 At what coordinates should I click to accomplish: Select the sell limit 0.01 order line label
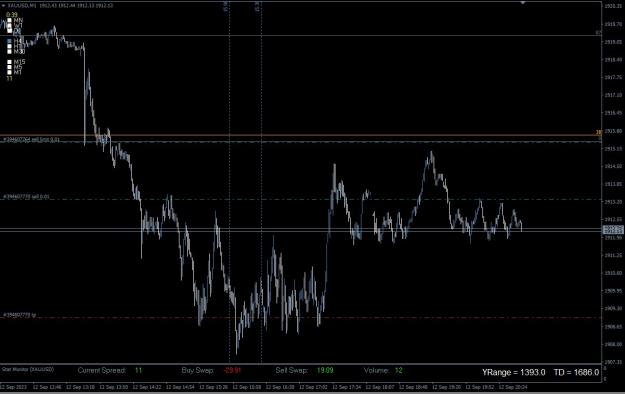[31, 140]
